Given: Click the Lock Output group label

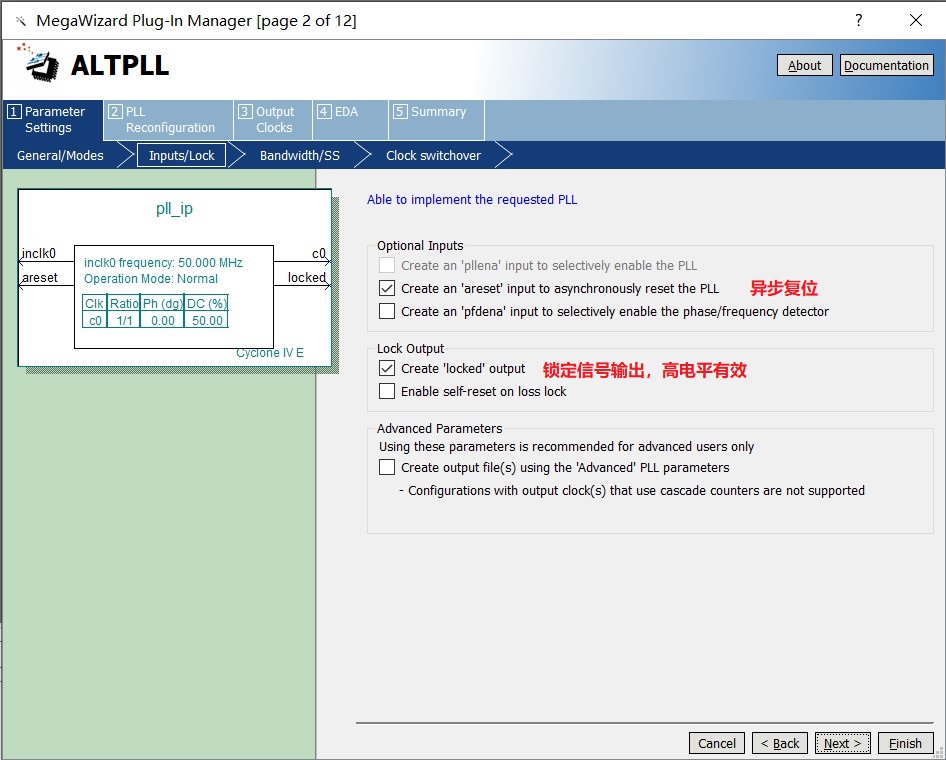Looking at the screenshot, I should 410,349.
